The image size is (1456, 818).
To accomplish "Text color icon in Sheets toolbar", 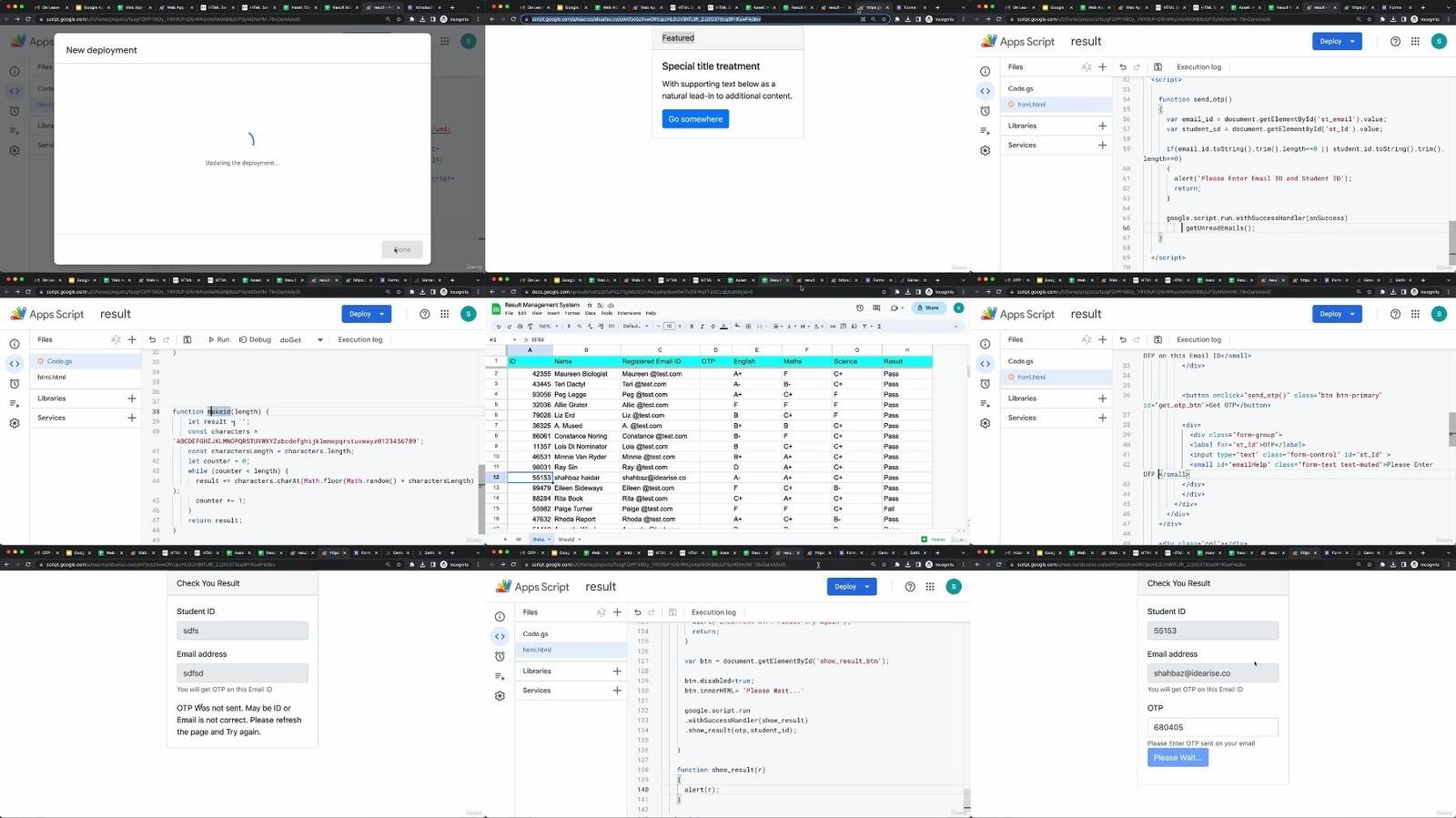I will pyautogui.click(x=723, y=326).
